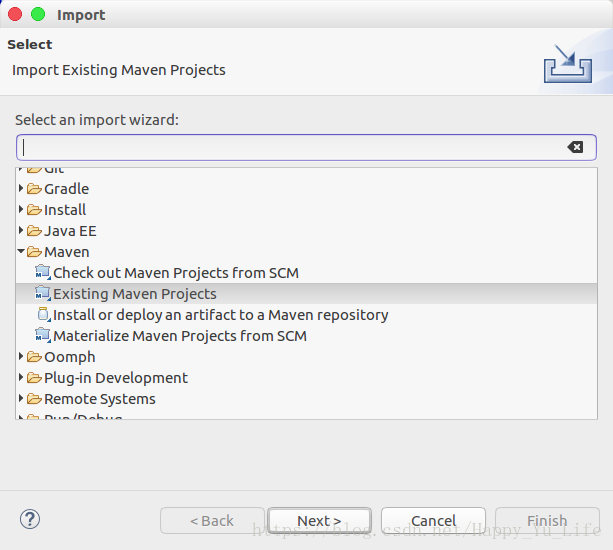Click the Gradle folder icon
Image resolution: width=613 pixels, height=550 pixels.
(34, 189)
